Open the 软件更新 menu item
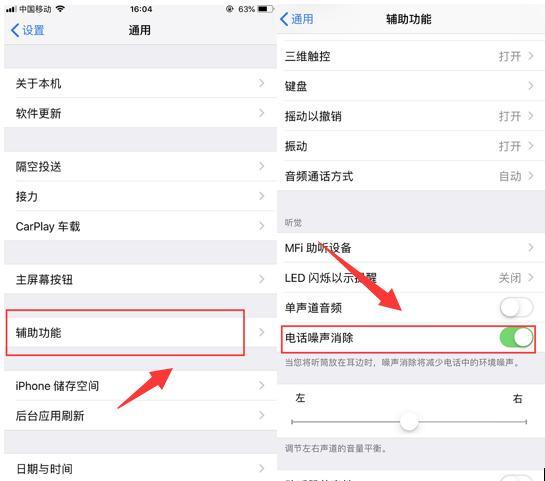The image size is (545, 481). pyautogui.click(x=140, y=113)
